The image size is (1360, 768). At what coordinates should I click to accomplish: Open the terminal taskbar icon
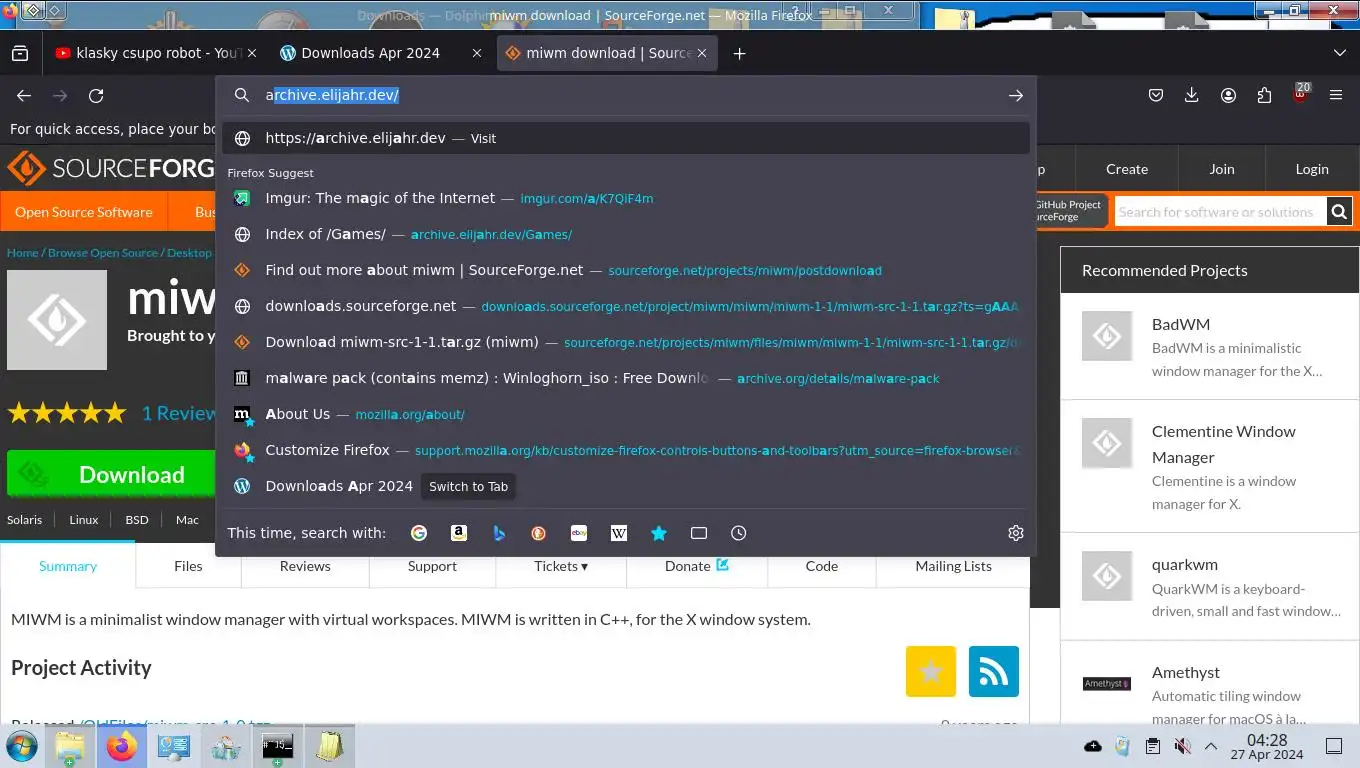click(x=277, y=746)
